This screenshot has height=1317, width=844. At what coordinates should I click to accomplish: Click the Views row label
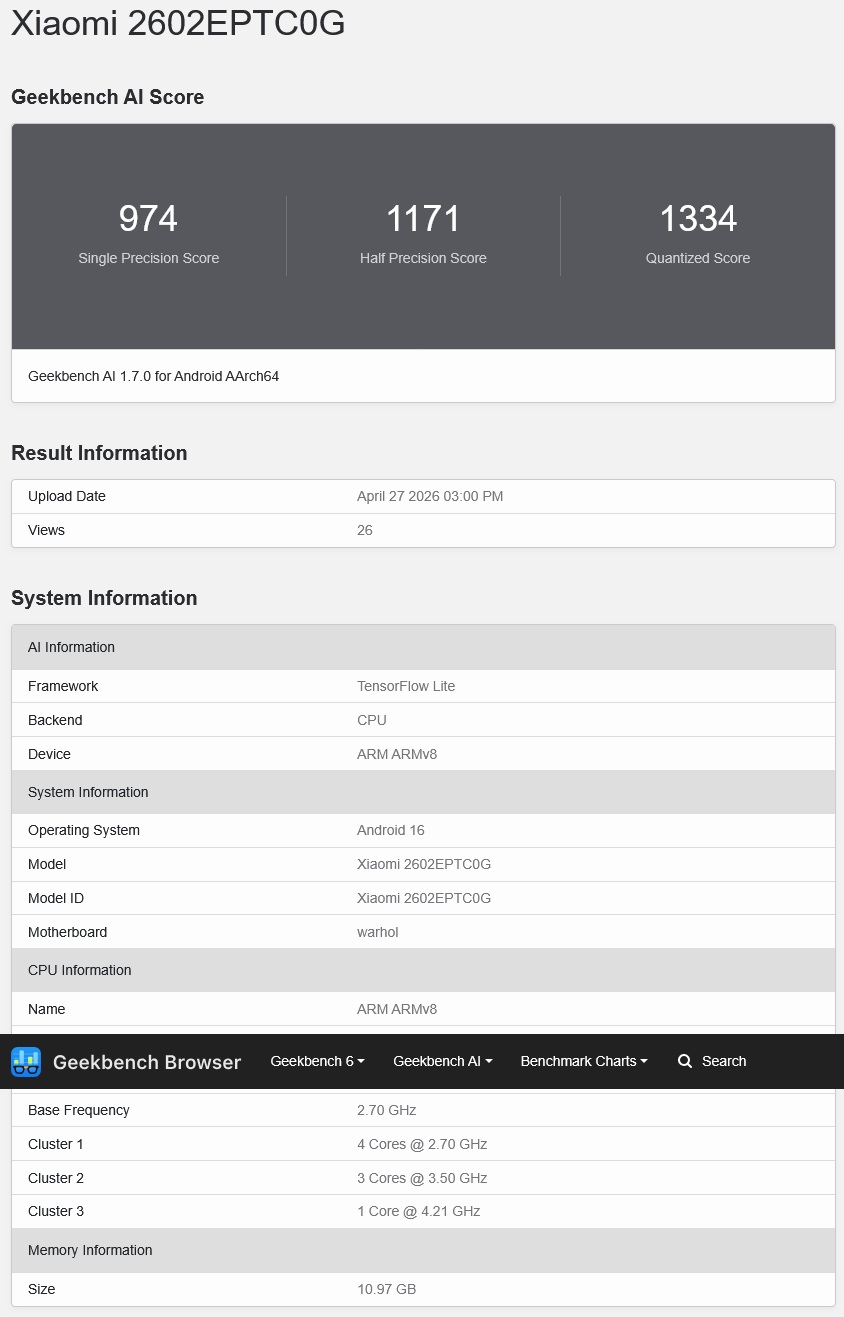tap(46, 530)
